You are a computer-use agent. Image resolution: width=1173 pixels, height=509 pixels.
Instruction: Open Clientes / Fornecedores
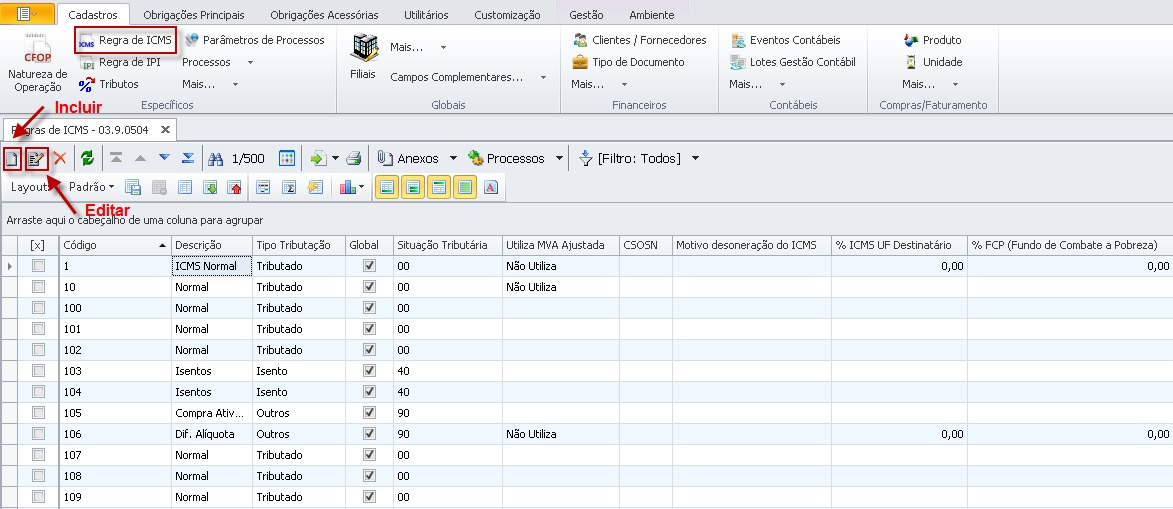coord(640,40)
